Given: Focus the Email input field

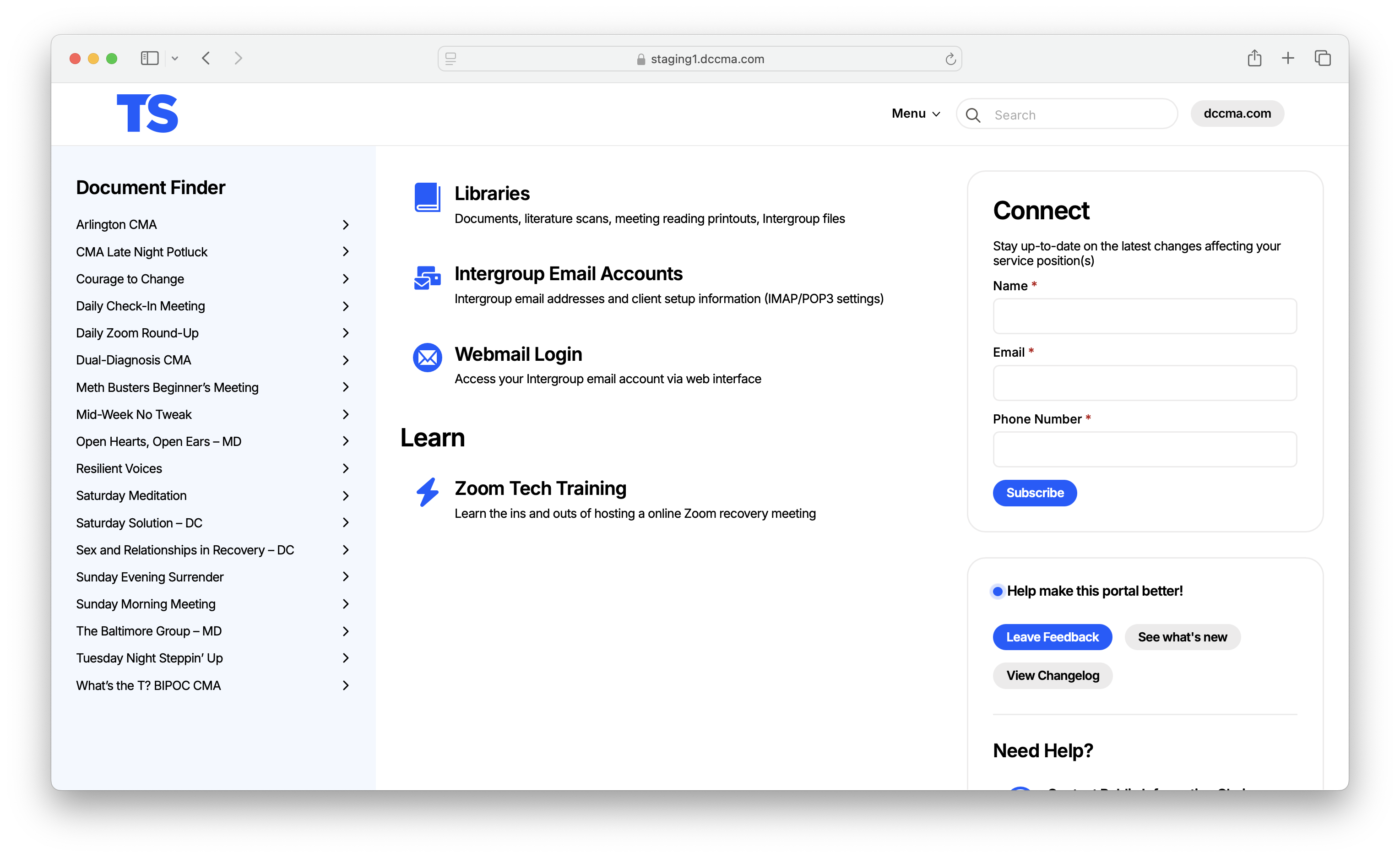Looking at the screenshot, I should [x=1145, y=382].
